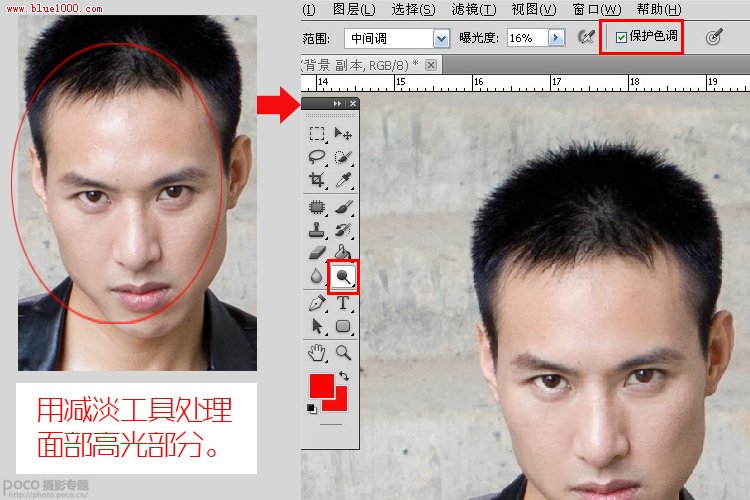The height and width of the screenshot is (500, 750).
Task: Activate the Pen tool
Action: [317, 303]
